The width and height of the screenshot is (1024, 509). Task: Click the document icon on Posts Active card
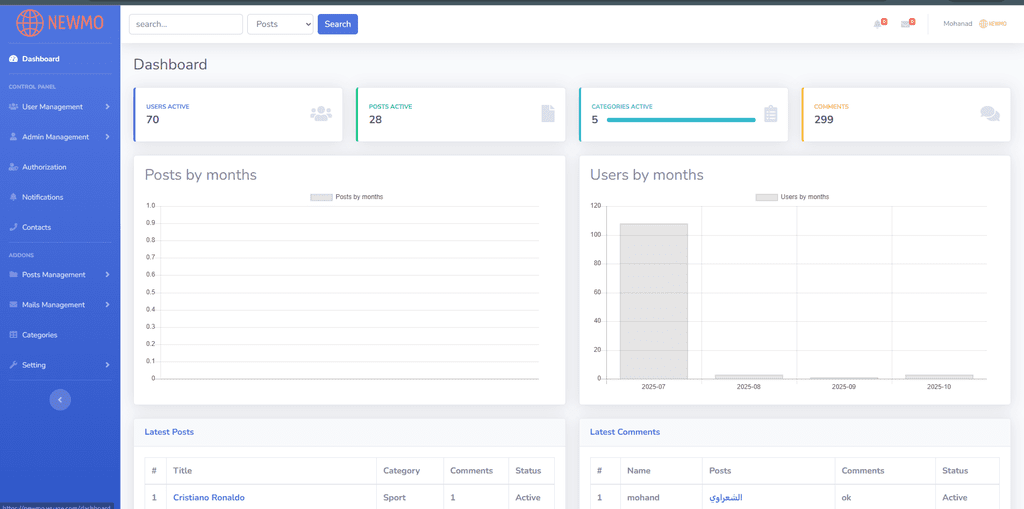pyautogui.click(x=548, y=114)
